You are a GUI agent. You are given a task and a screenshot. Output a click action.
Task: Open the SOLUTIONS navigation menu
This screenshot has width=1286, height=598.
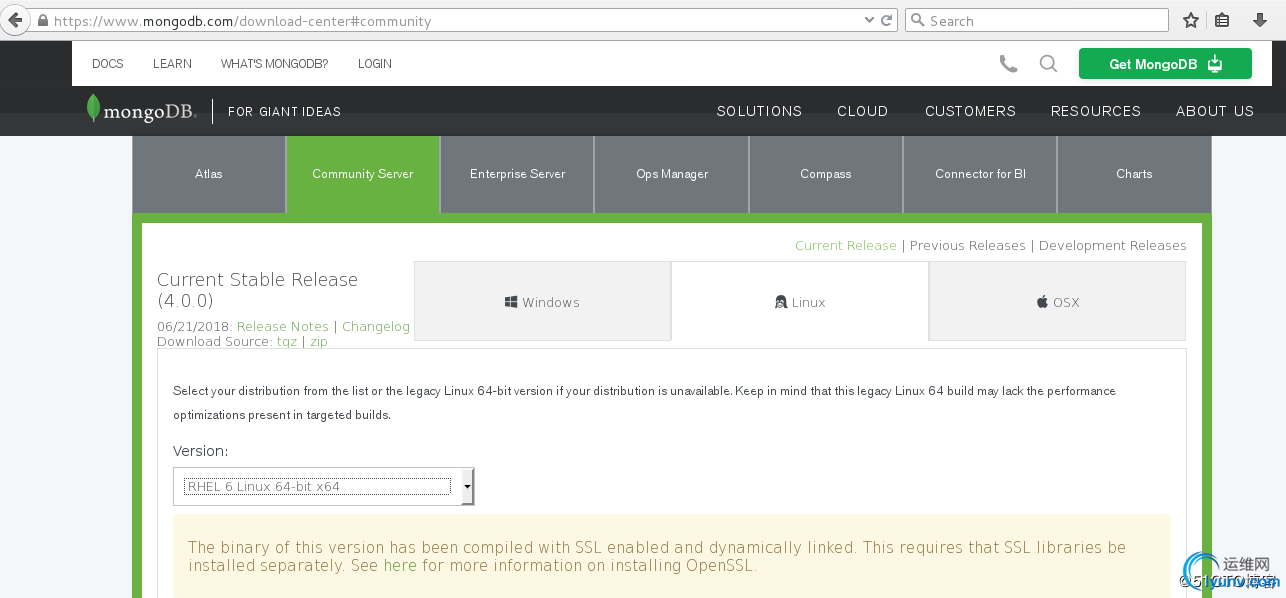(759, 111)
